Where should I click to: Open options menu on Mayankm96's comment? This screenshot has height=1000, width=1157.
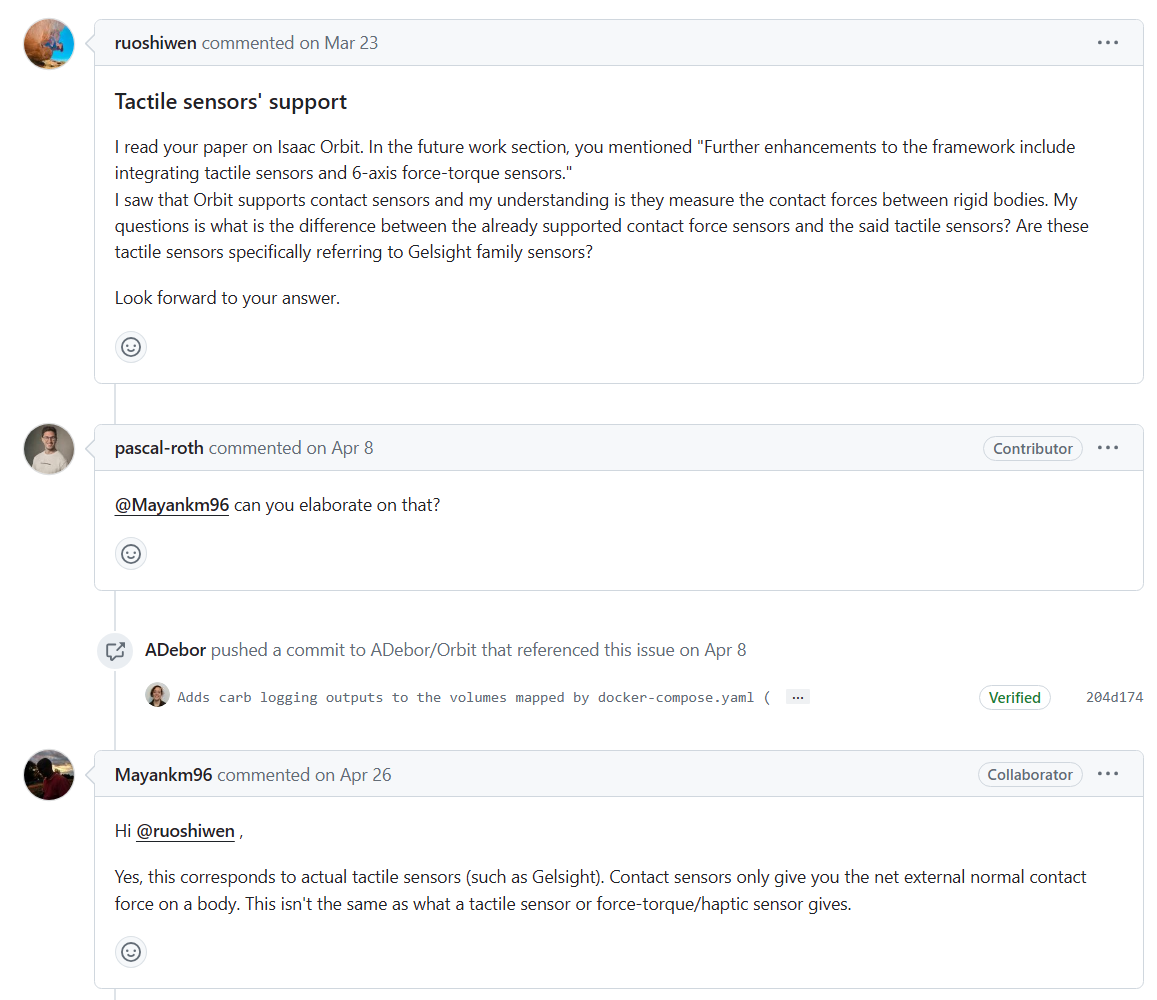tap(1107, 774)
